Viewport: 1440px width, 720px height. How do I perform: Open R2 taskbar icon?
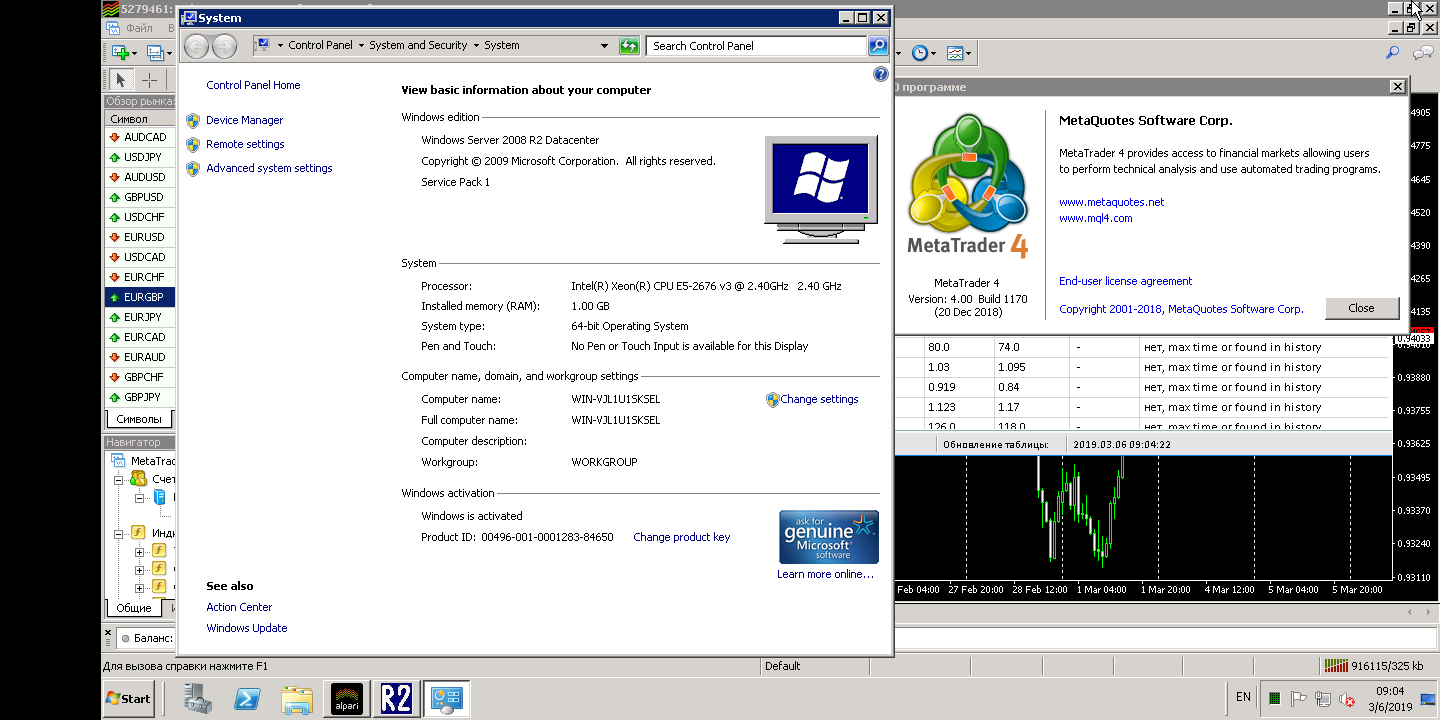[396, 699]
